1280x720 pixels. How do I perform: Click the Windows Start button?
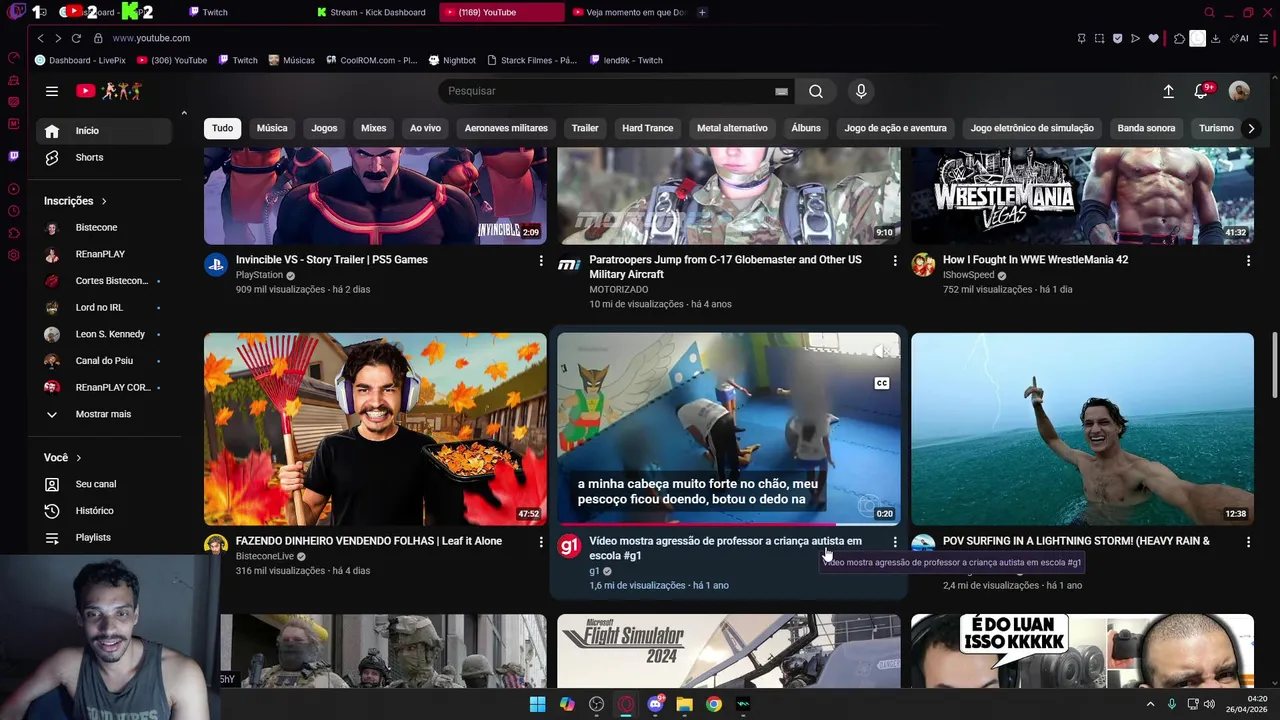[x=538, y=704]
